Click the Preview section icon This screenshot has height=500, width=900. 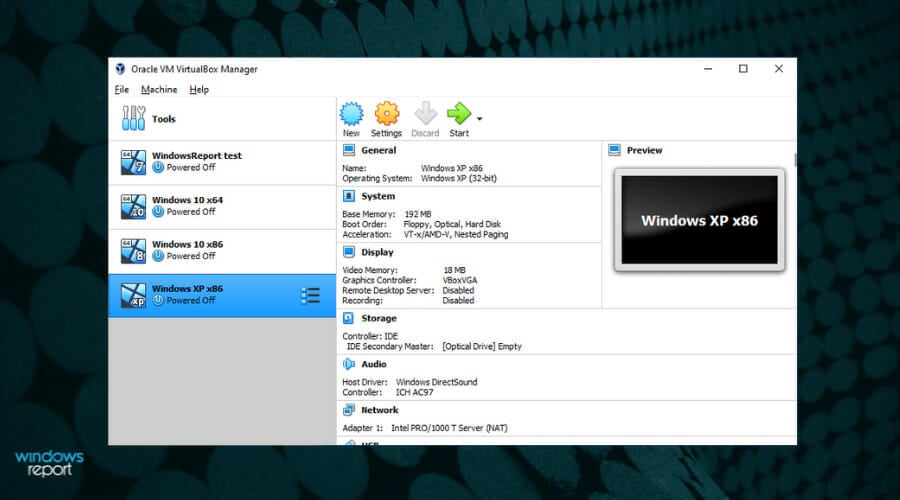[x=614, y=150]
